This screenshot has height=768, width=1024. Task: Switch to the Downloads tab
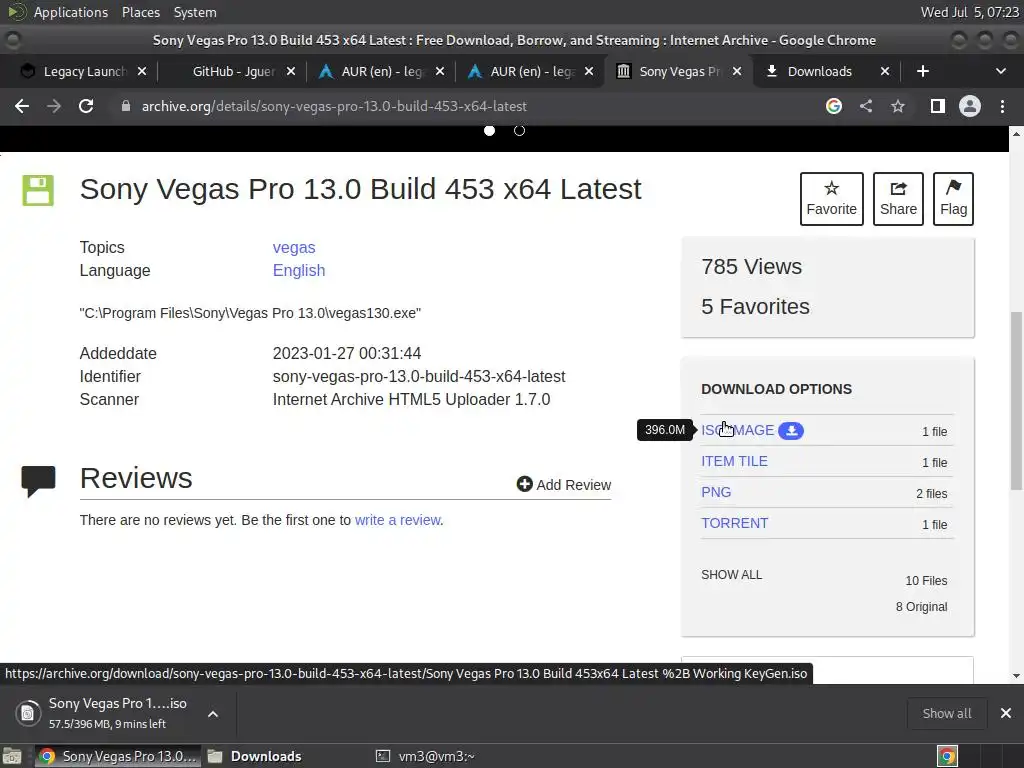[820, 71]
